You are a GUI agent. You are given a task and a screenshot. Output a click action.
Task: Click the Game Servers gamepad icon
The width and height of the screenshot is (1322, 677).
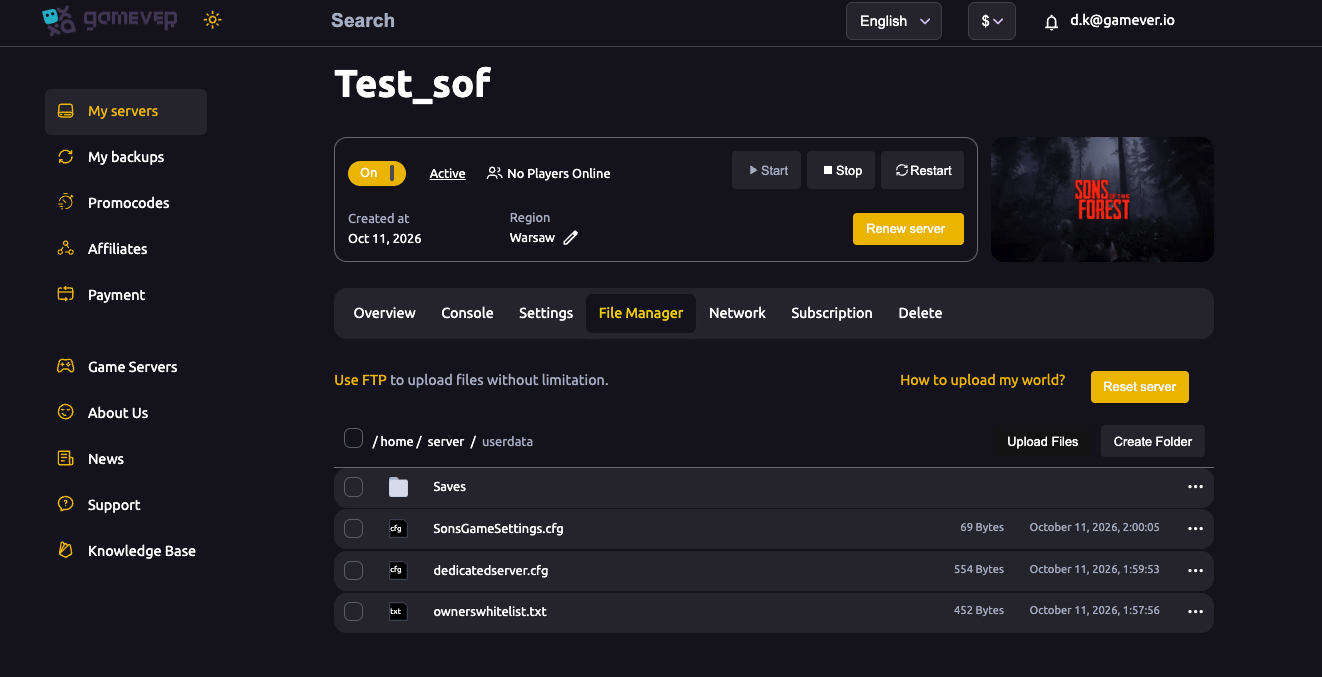(66, 367)
